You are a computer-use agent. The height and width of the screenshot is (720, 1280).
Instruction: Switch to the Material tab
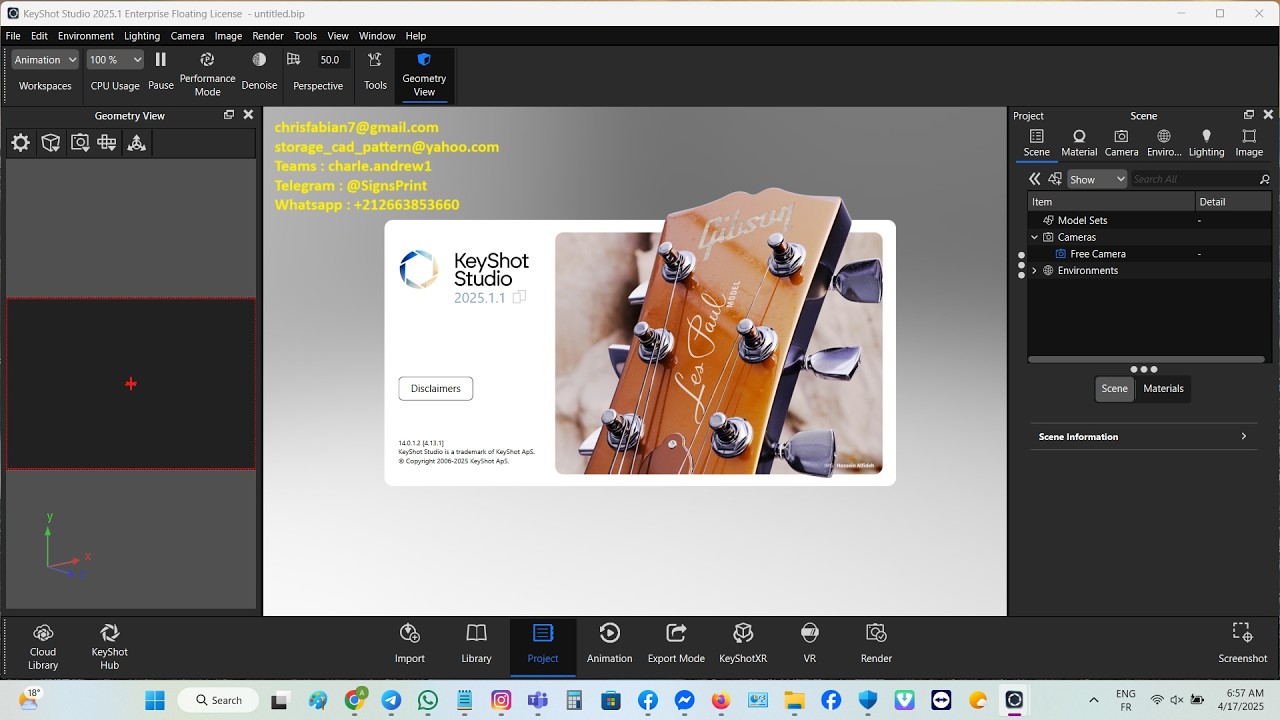(1079, 143)
